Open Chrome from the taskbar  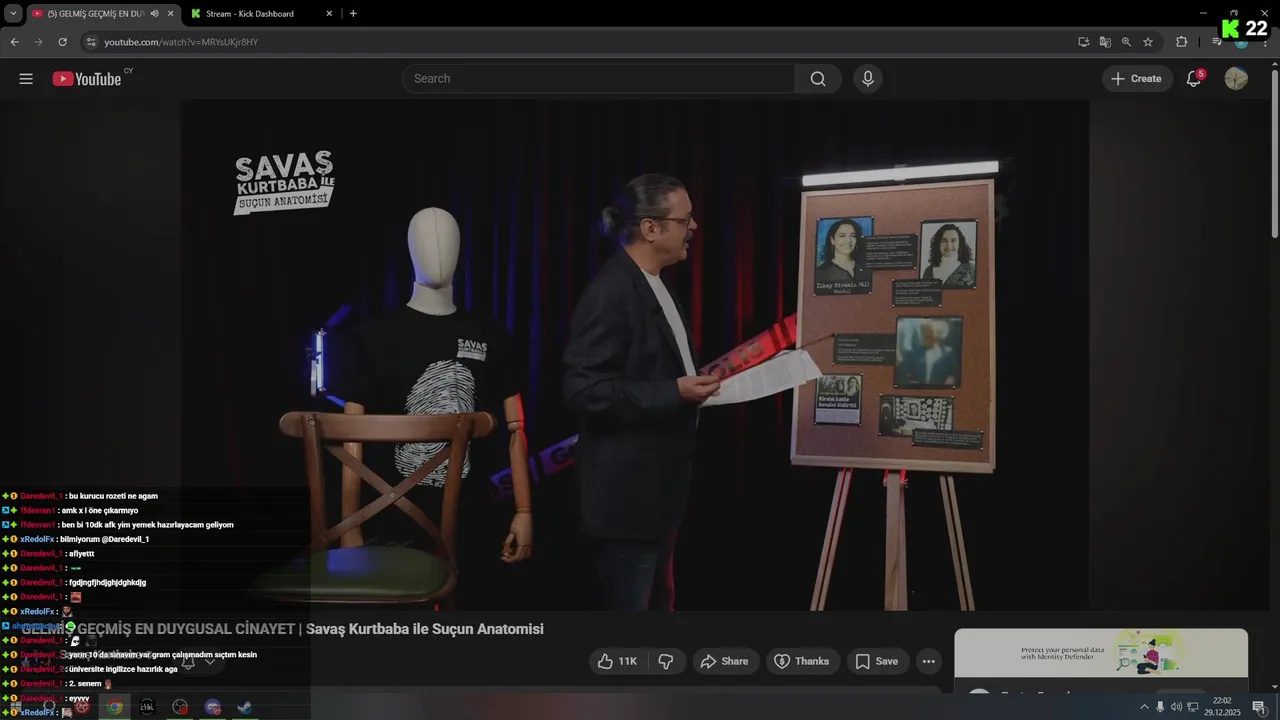point(115,707)
